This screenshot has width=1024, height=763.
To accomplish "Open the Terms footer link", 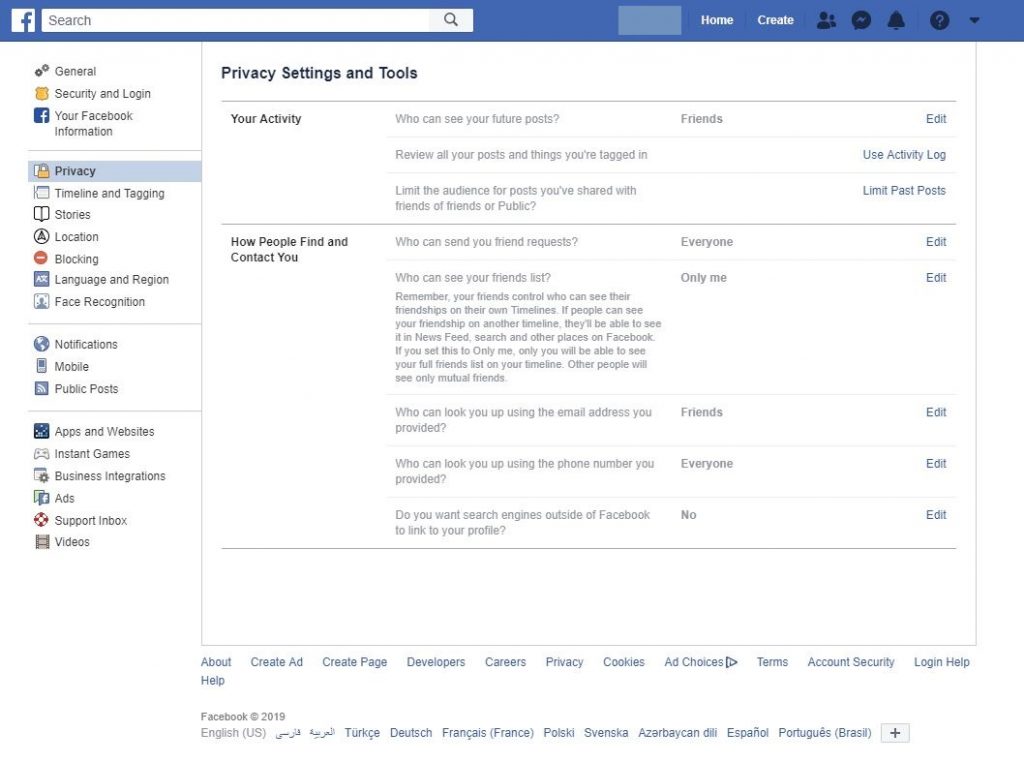I will [773, 662].
